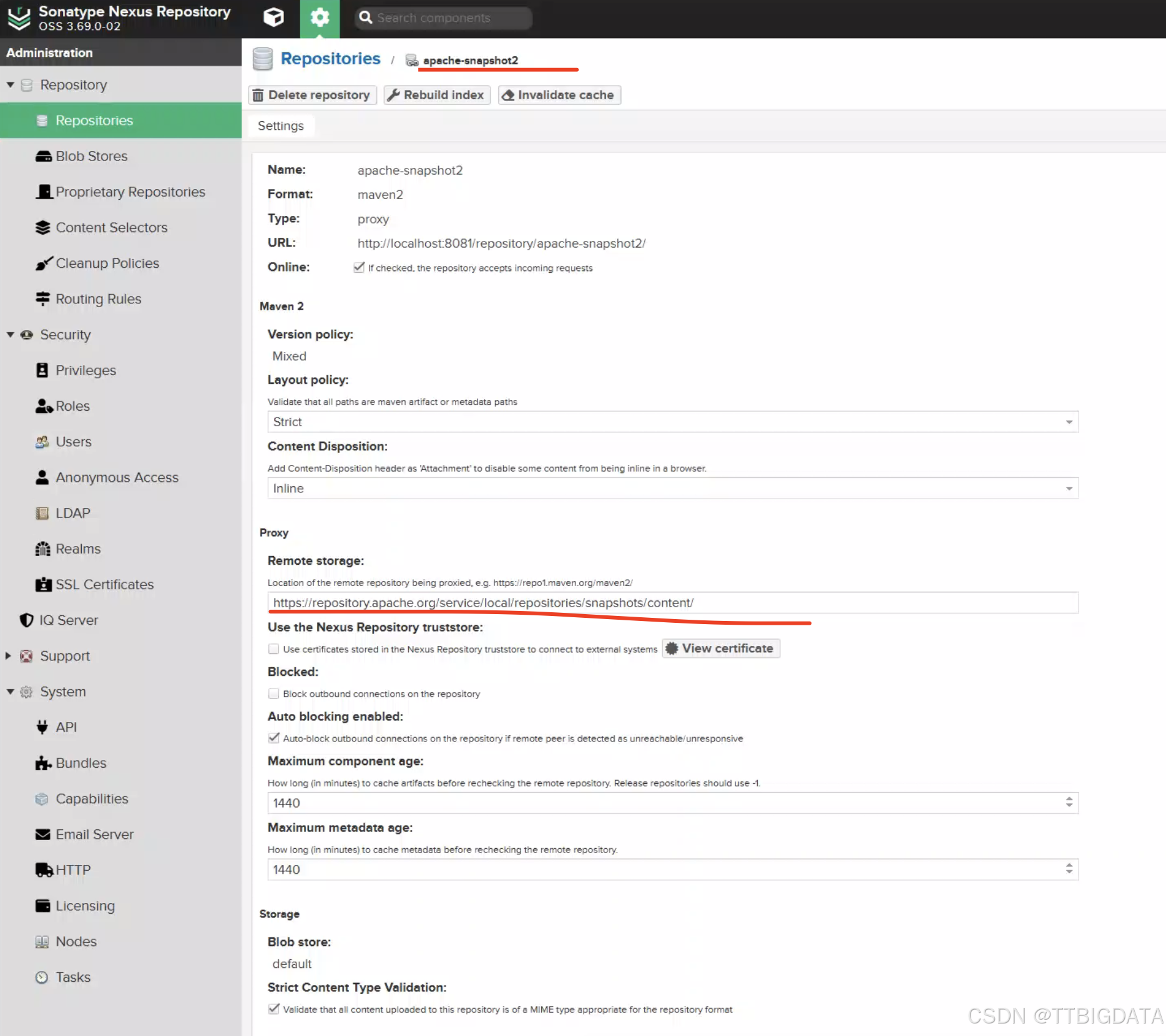
Task: Click the Delete repository button
Action: (312, 95)
